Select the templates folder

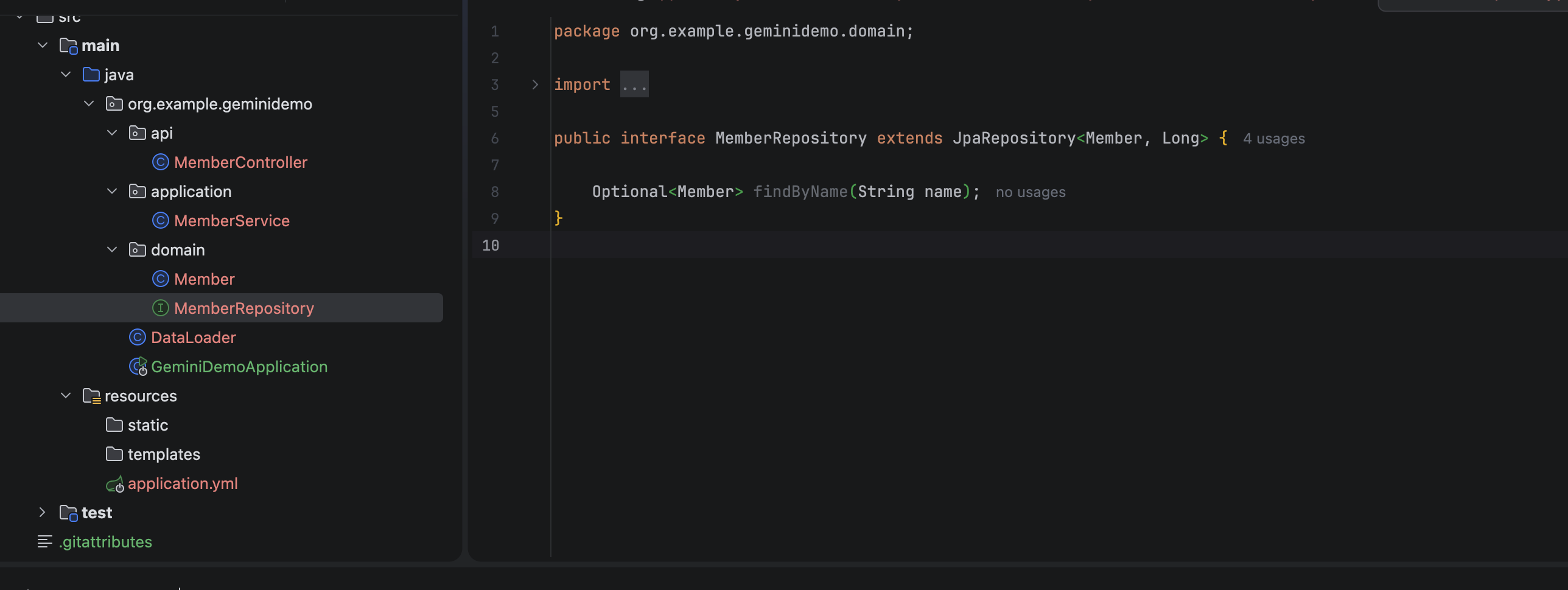[163, 454]
